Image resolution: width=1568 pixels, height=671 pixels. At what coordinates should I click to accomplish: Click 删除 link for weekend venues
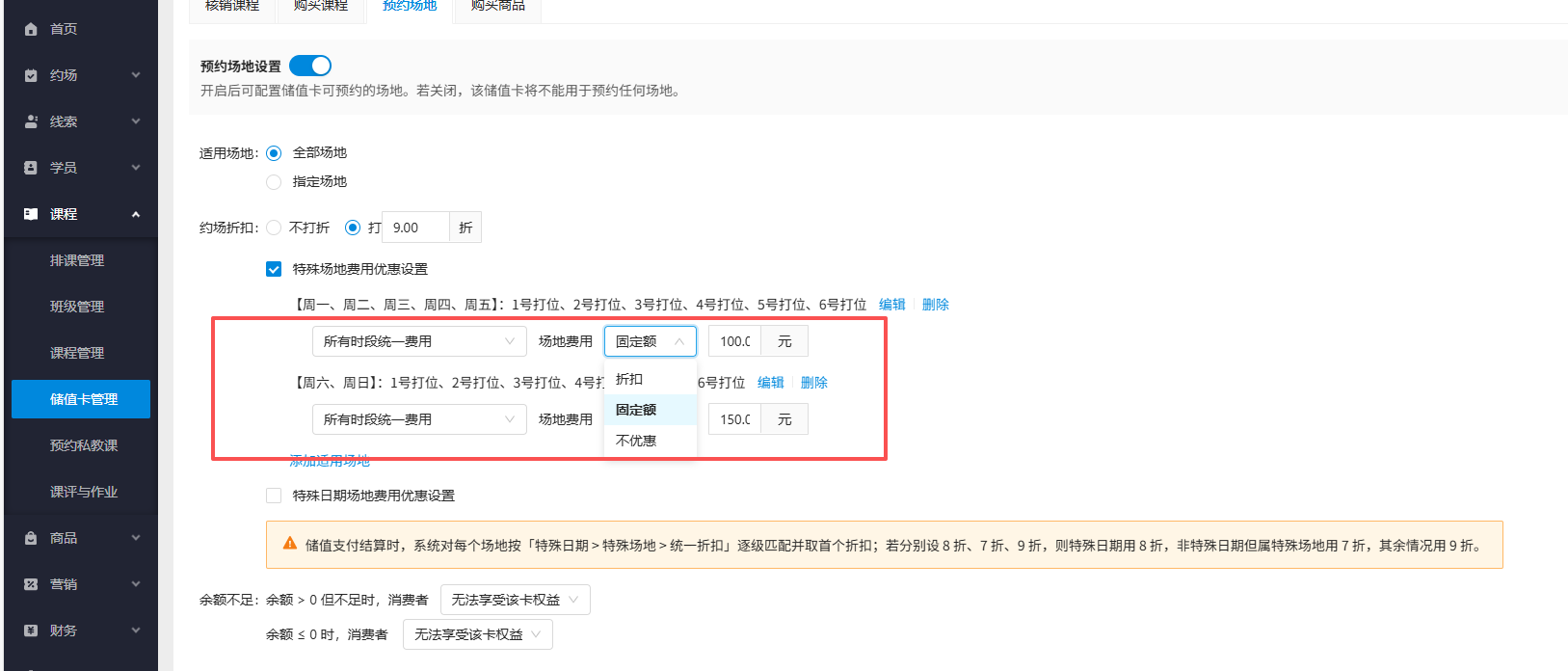coord(814,383)
